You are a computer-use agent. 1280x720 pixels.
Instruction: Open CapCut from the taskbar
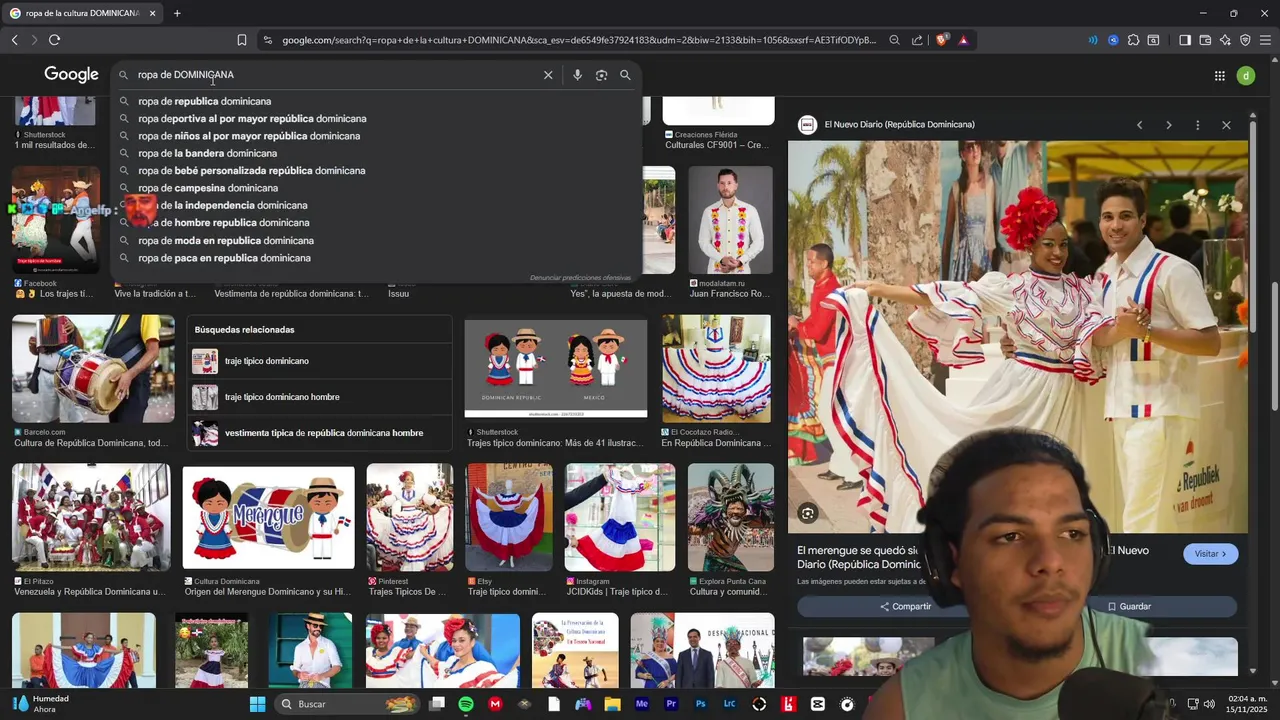pos(818,704)
